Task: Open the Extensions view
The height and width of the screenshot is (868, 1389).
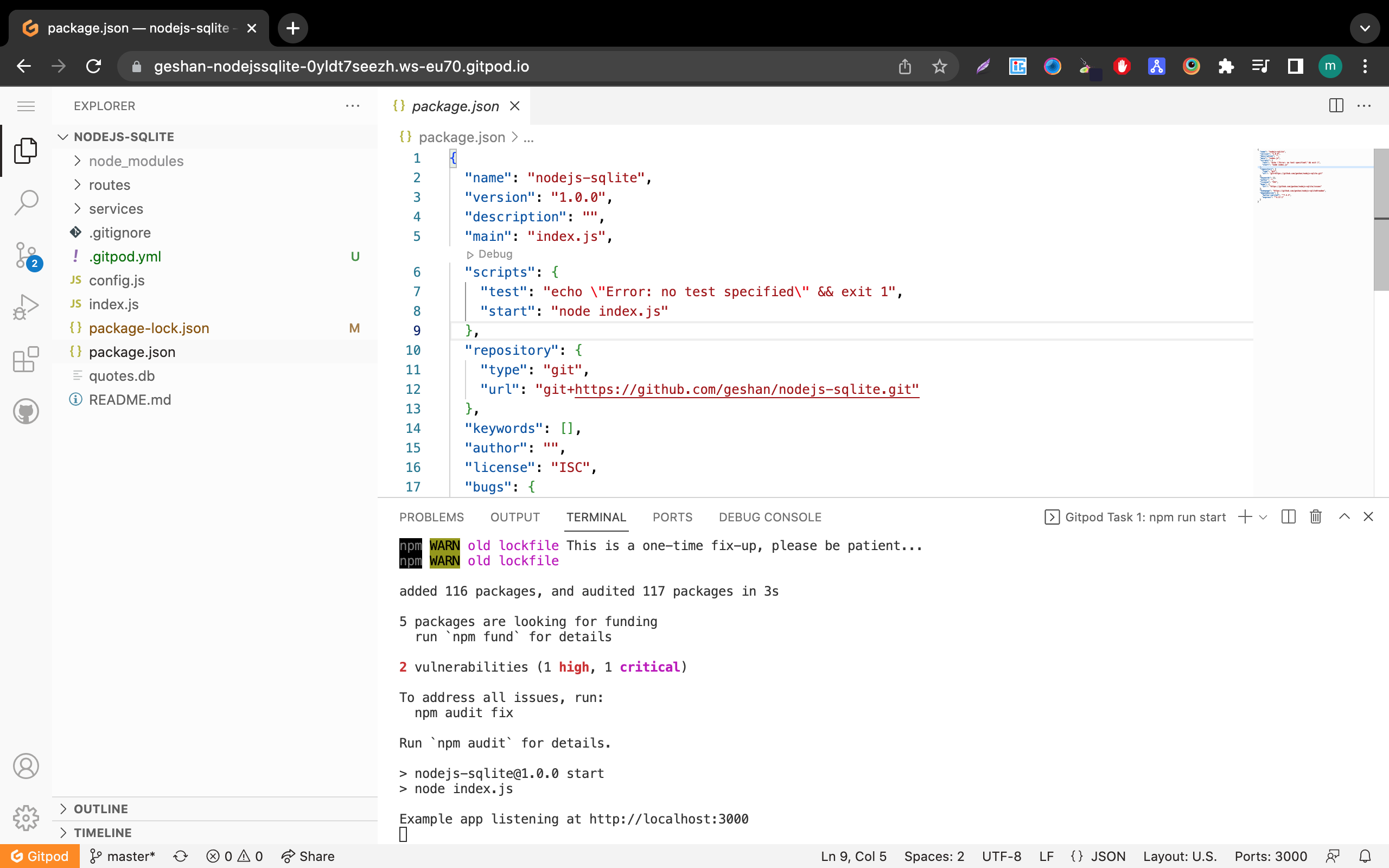Action: pyautogui.click(x=26, y=359)
